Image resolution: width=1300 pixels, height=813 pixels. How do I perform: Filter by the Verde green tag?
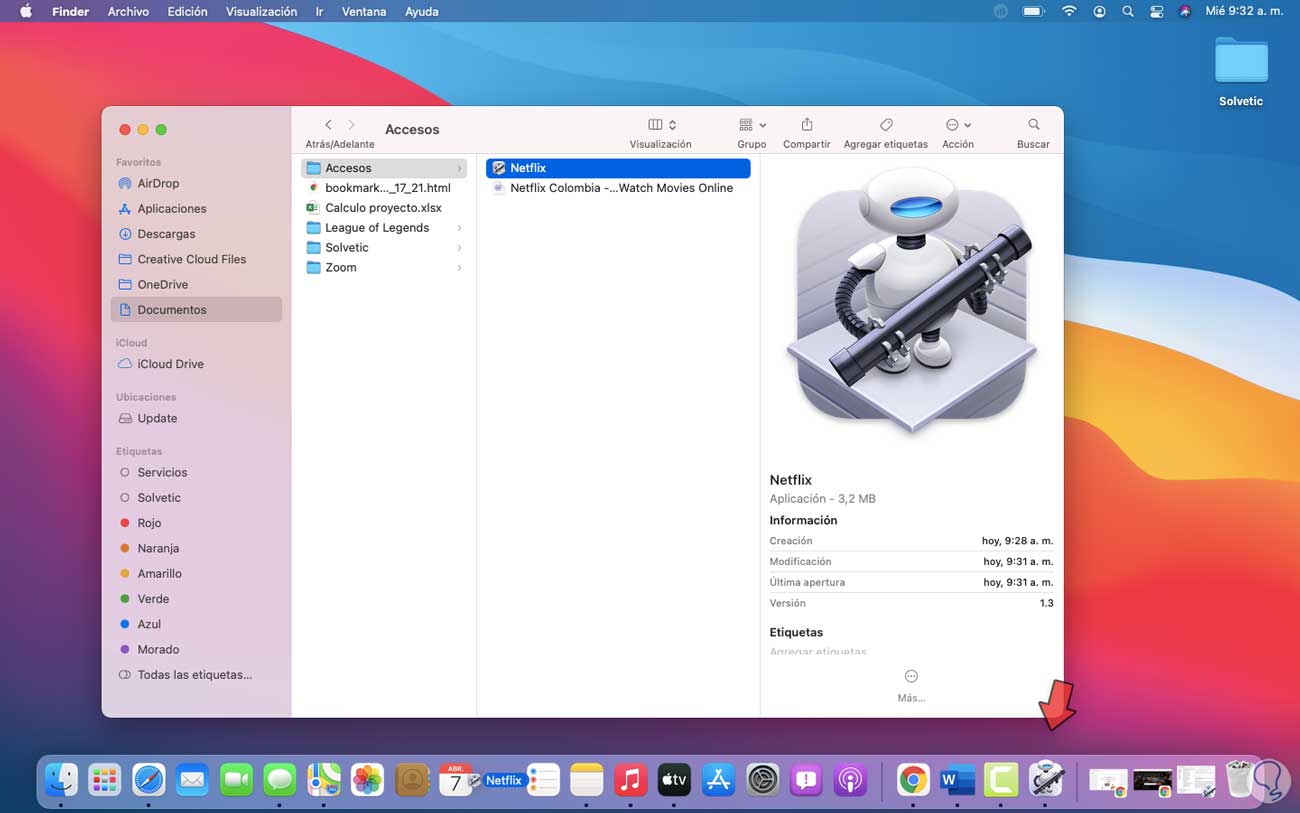[196, 599]
